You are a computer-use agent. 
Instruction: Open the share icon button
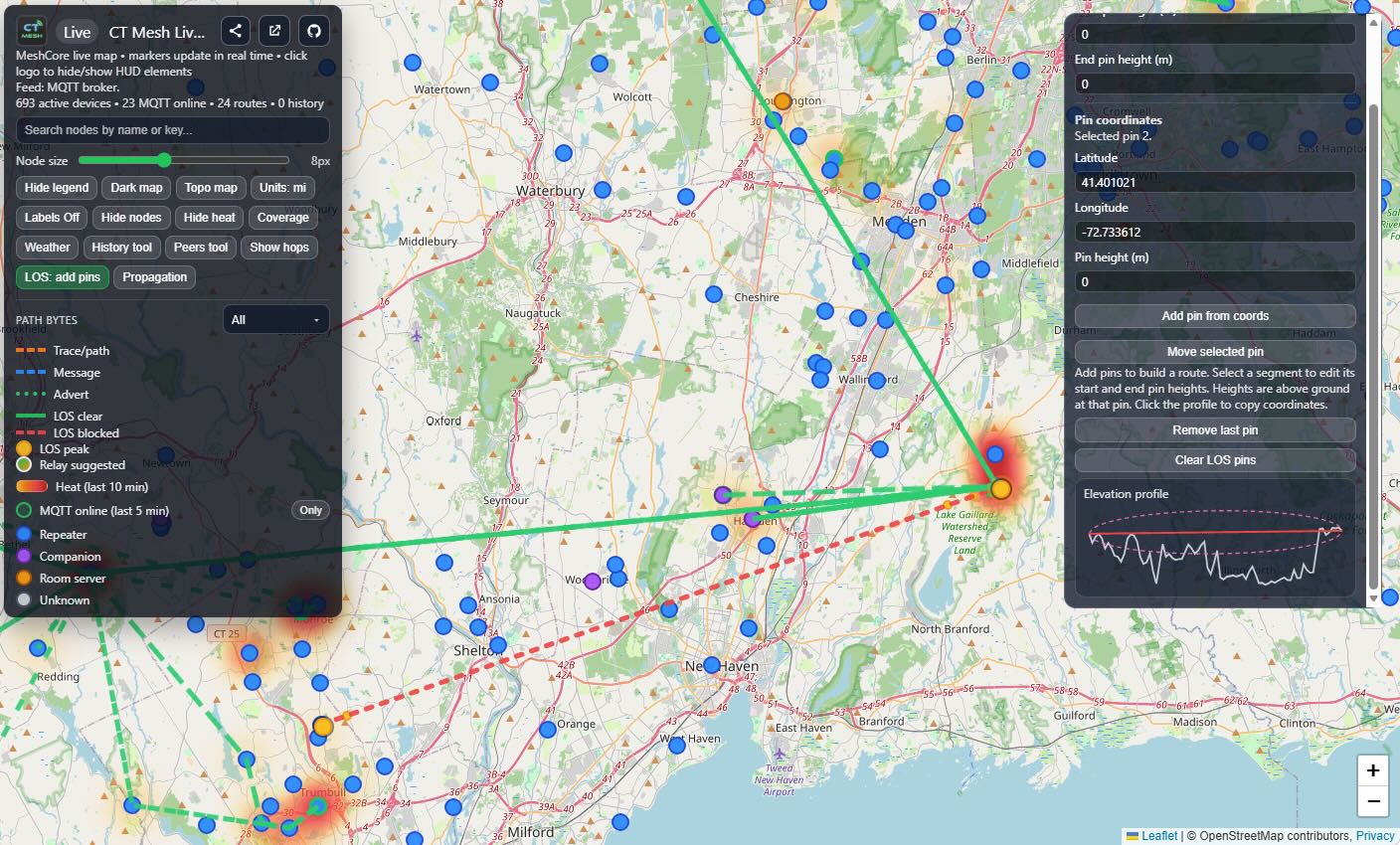coord(236,31)
